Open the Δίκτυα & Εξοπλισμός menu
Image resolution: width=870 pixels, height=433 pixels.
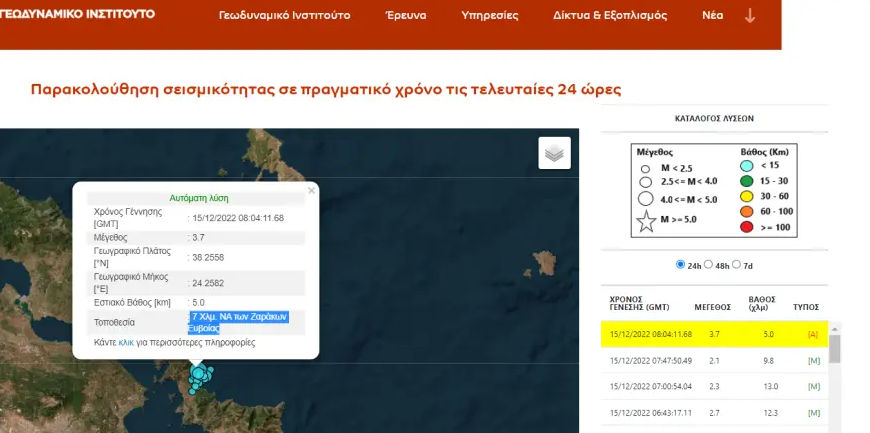609,16
